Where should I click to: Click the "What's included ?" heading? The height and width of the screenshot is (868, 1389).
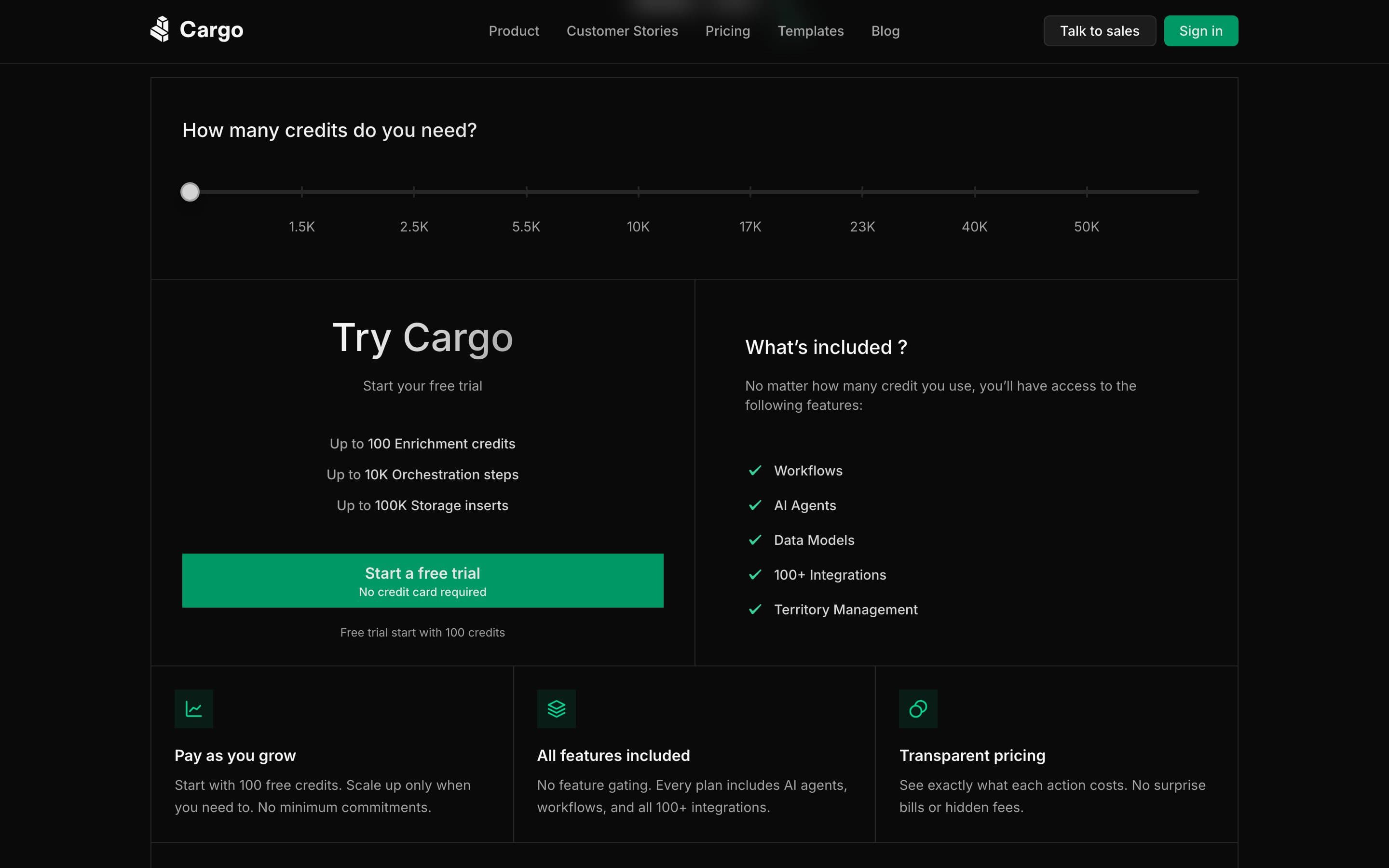click(826, 347)
